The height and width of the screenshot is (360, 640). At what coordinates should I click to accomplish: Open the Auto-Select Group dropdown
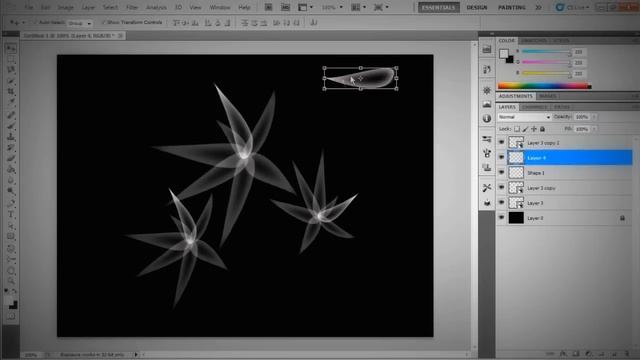click(80, 23)
